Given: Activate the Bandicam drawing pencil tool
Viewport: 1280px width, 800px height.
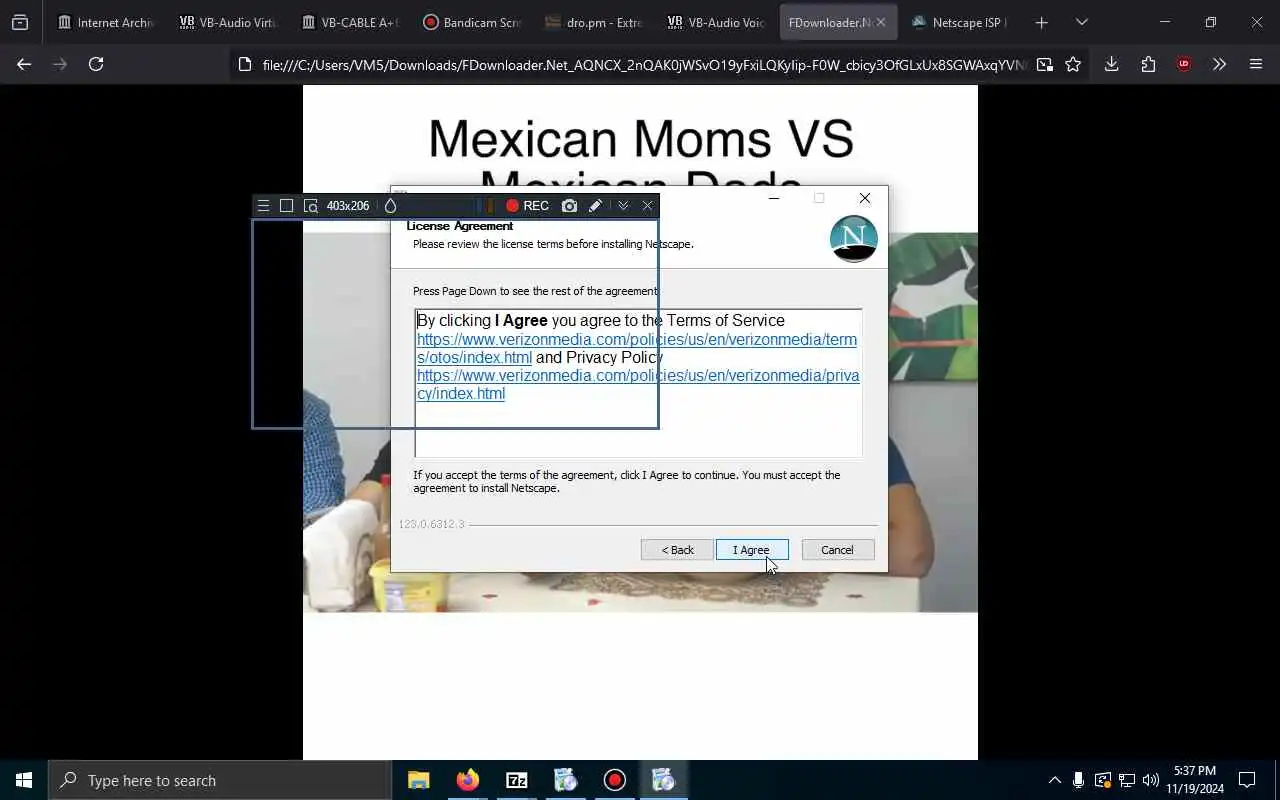Looking at the screenshot, I should point(595,206).
